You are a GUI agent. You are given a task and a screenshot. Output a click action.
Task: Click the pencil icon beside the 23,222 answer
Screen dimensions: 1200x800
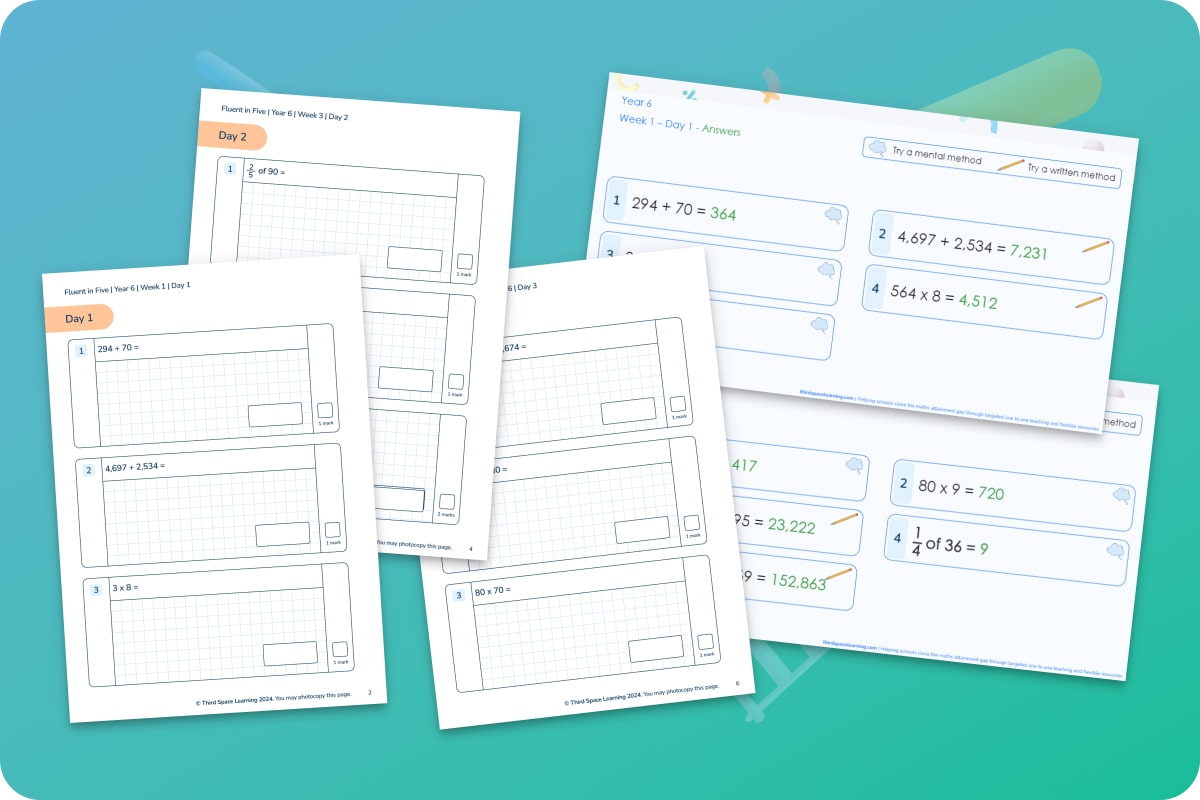[845, 519]
